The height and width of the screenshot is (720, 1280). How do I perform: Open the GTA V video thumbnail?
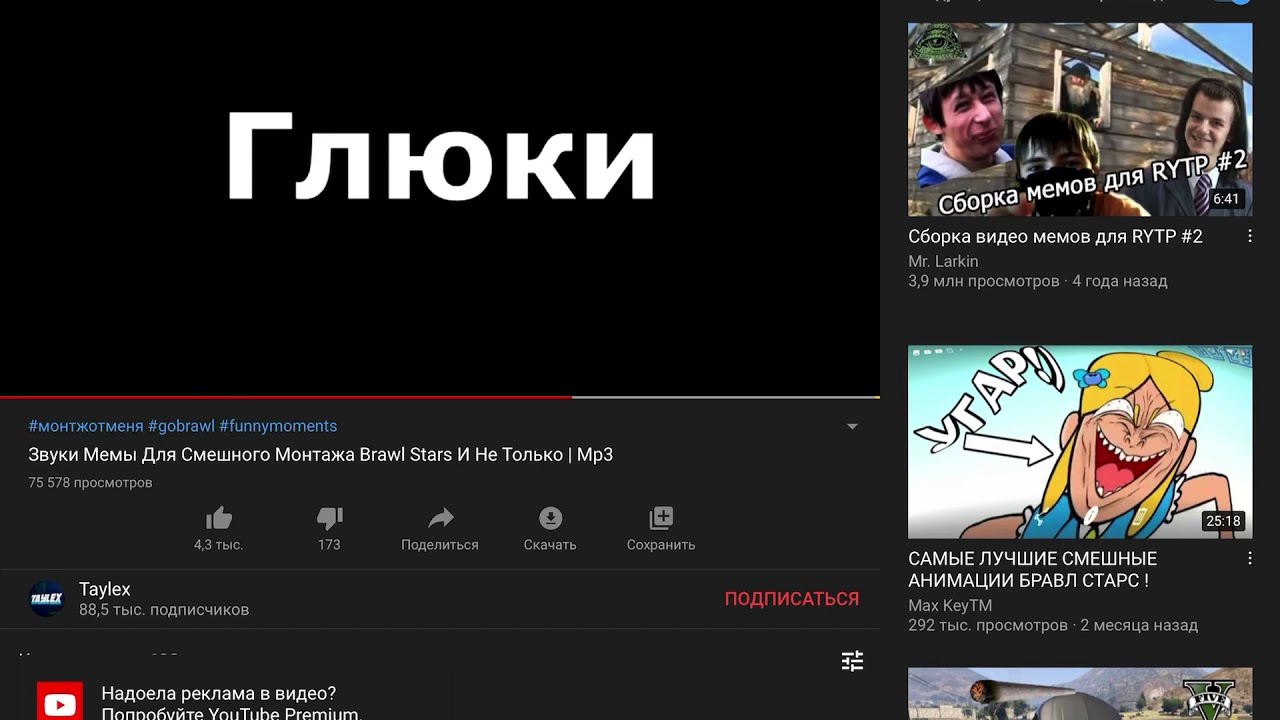pos(1080,694)
